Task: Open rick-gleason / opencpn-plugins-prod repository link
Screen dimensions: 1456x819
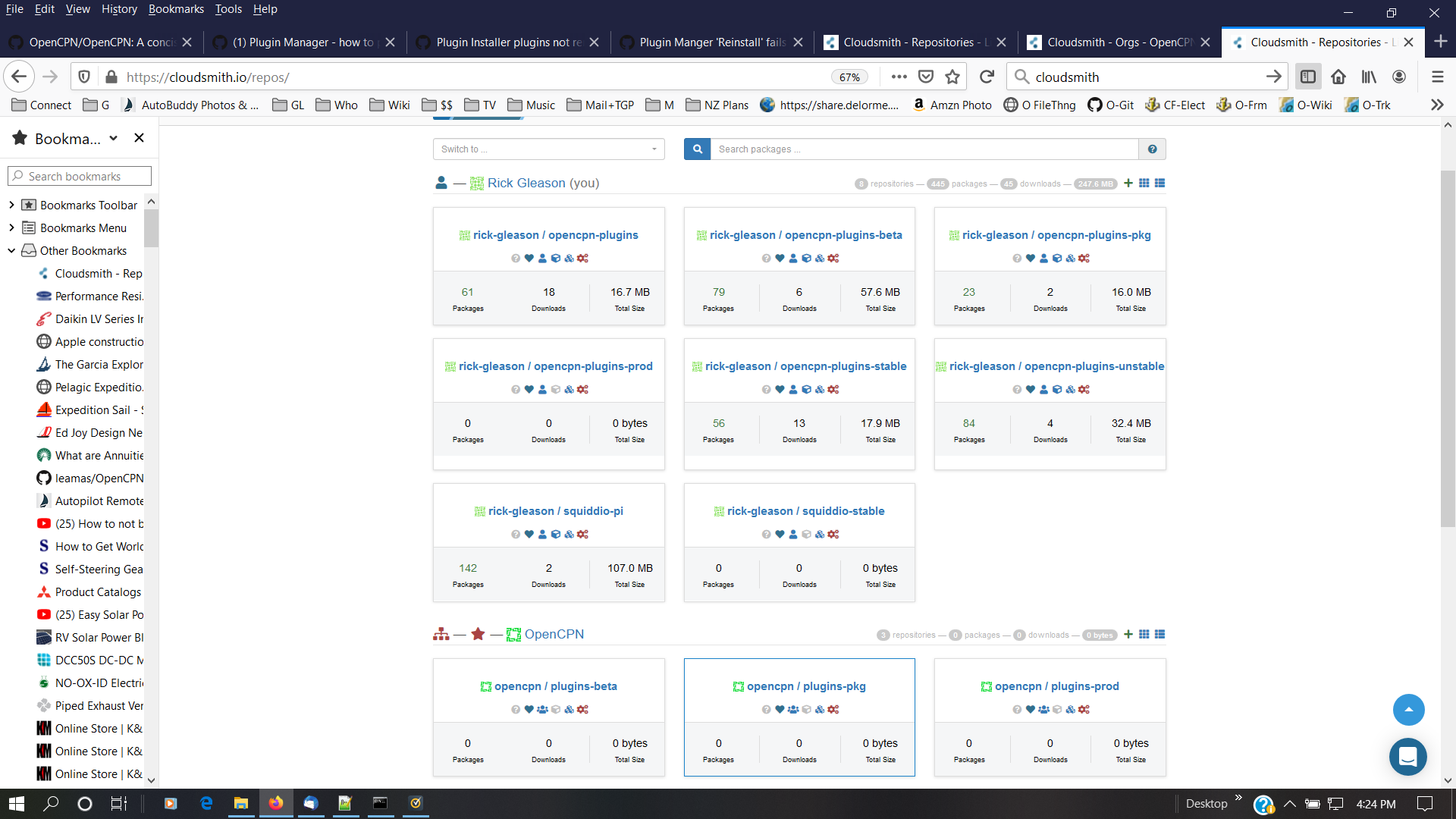Action: [x=556, y=366]
